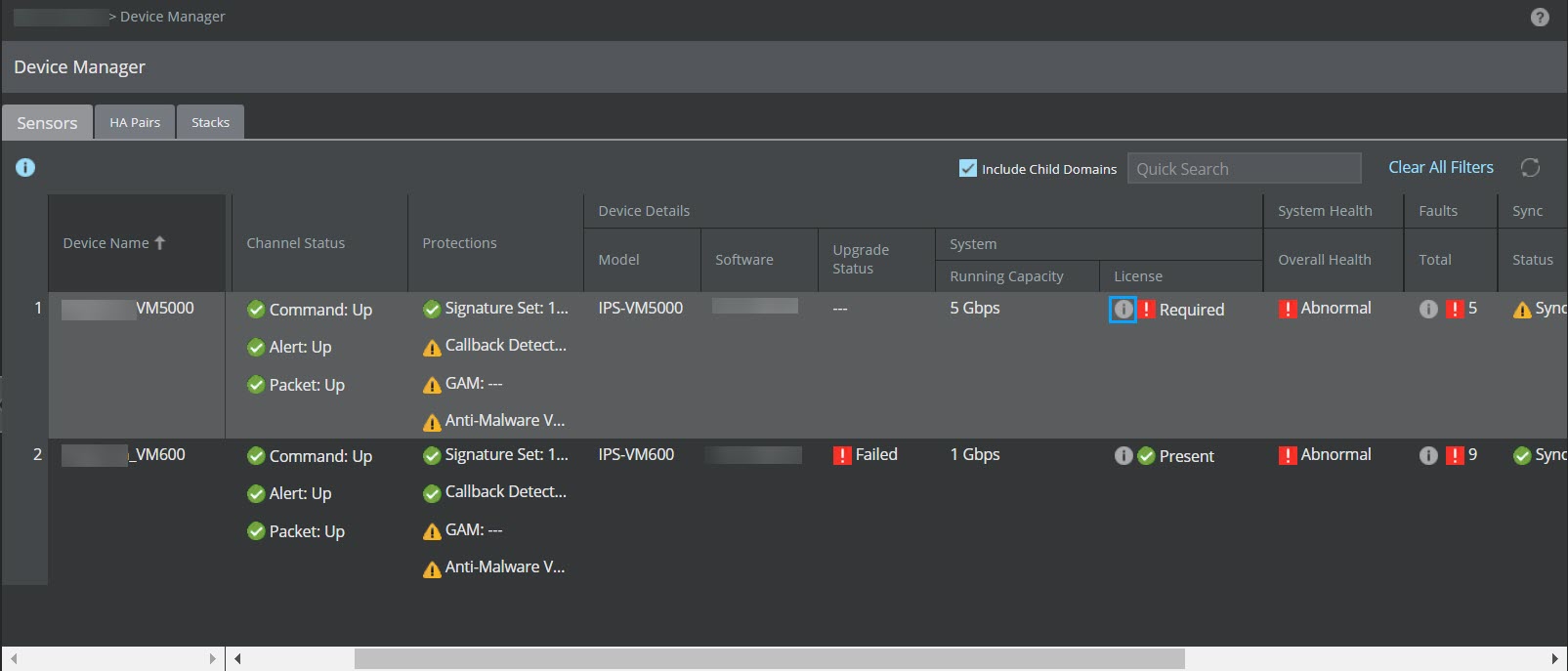Switch to the Sensors tab
1568x671 pixels.
coord(47,122)
